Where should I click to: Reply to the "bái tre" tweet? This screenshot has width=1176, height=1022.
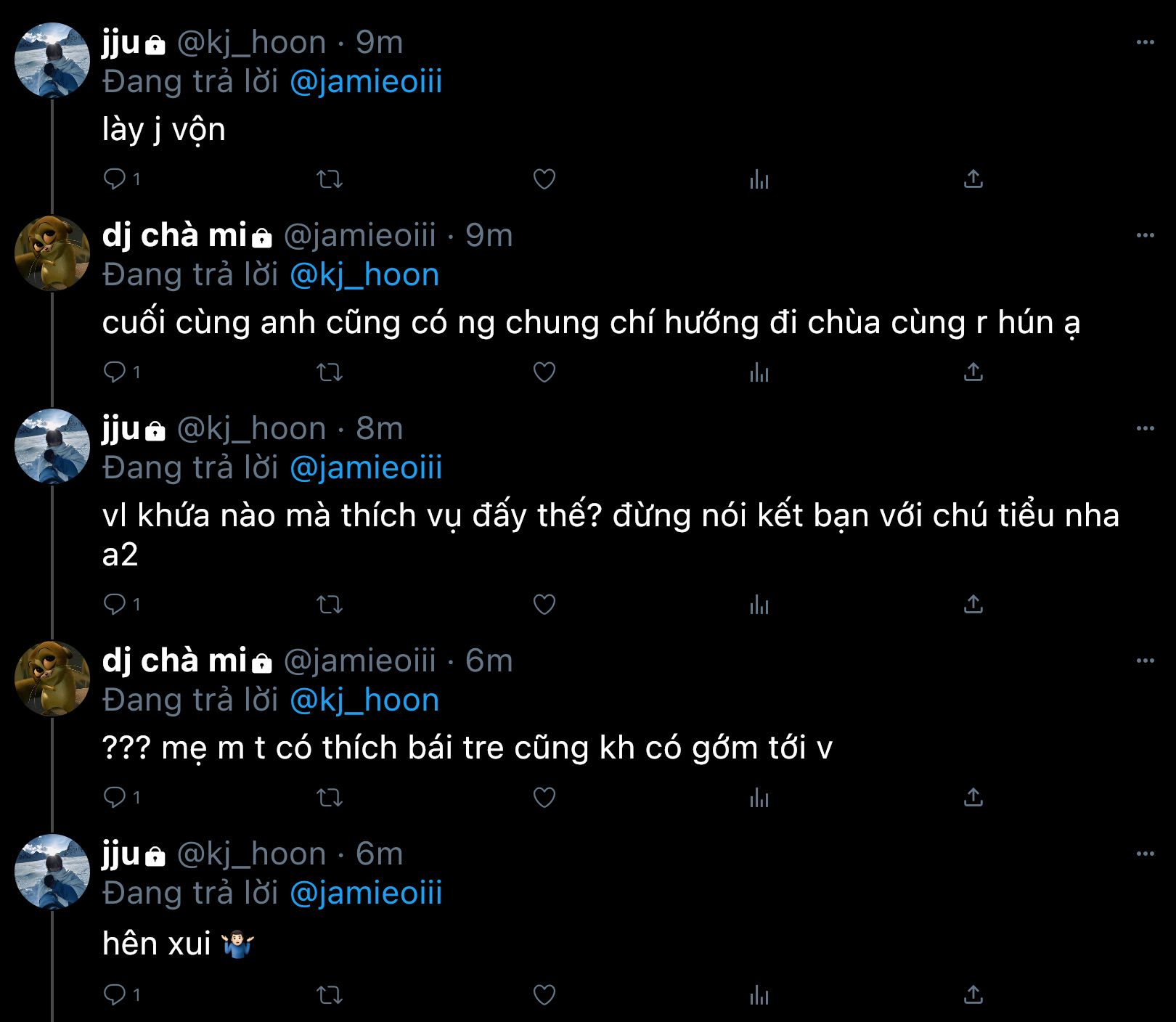tap(115, 797)
